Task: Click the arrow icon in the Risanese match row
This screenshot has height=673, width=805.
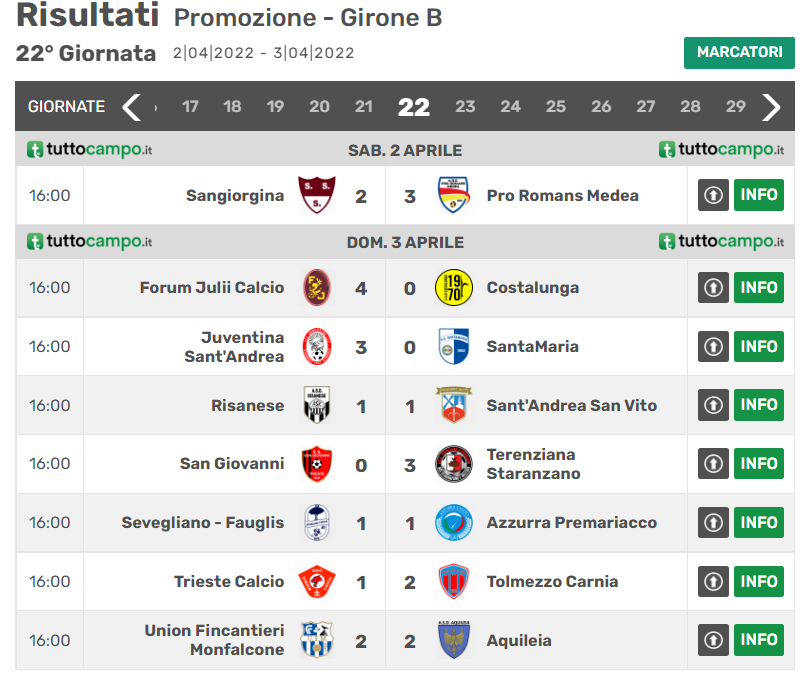Action: pyautogui.click(x=713, y=405)
